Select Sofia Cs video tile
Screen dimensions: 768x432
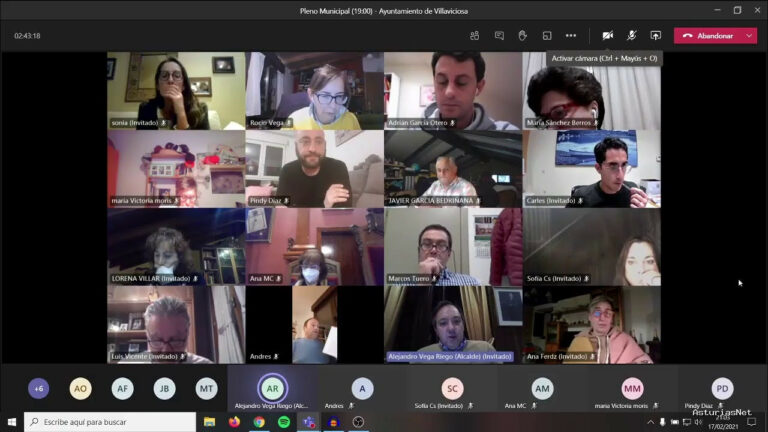pyautogui.click(x=592, y=246)
